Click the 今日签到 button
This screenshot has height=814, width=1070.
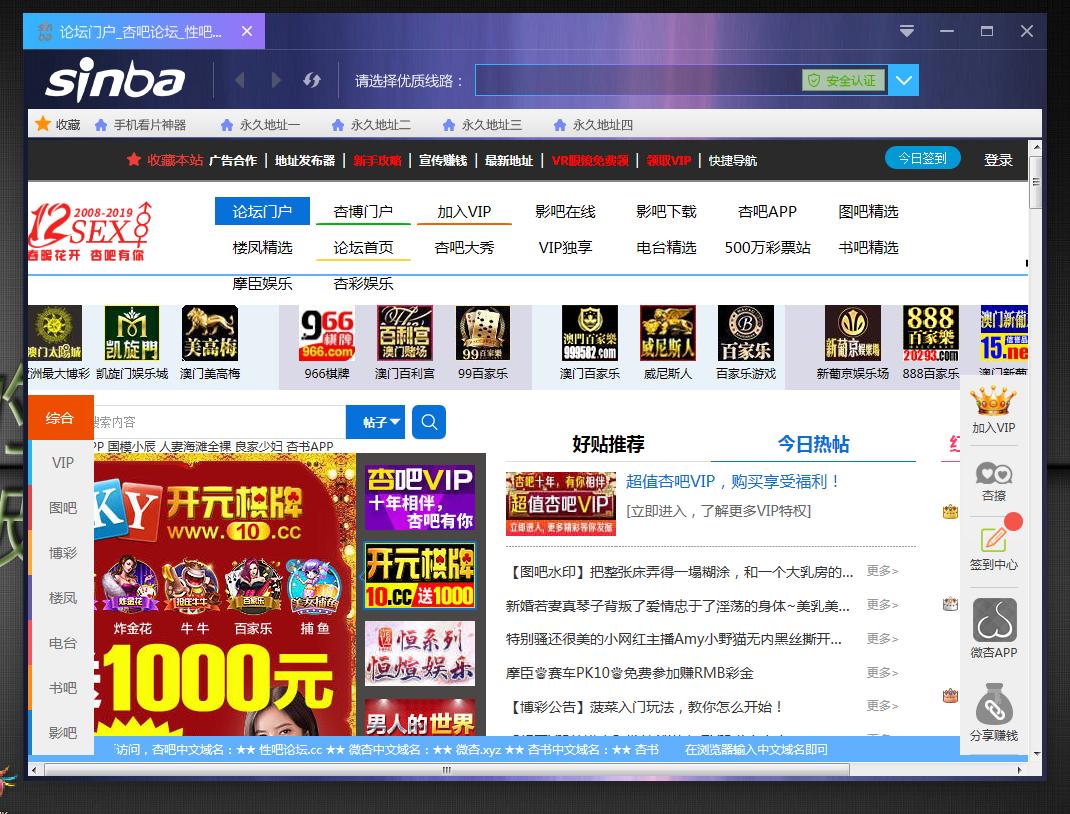pyautogui.click(x=923, y=158)
